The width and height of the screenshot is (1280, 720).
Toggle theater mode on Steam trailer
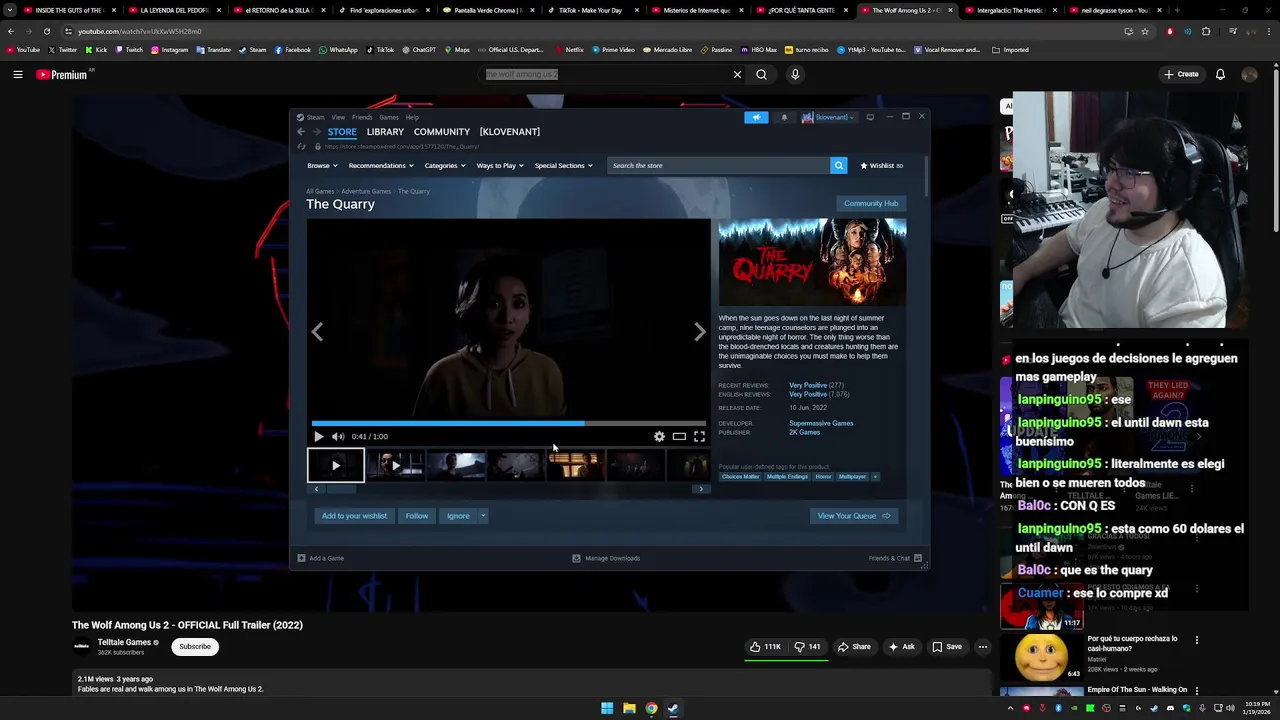pyautogui.click(x=679, y=436)
